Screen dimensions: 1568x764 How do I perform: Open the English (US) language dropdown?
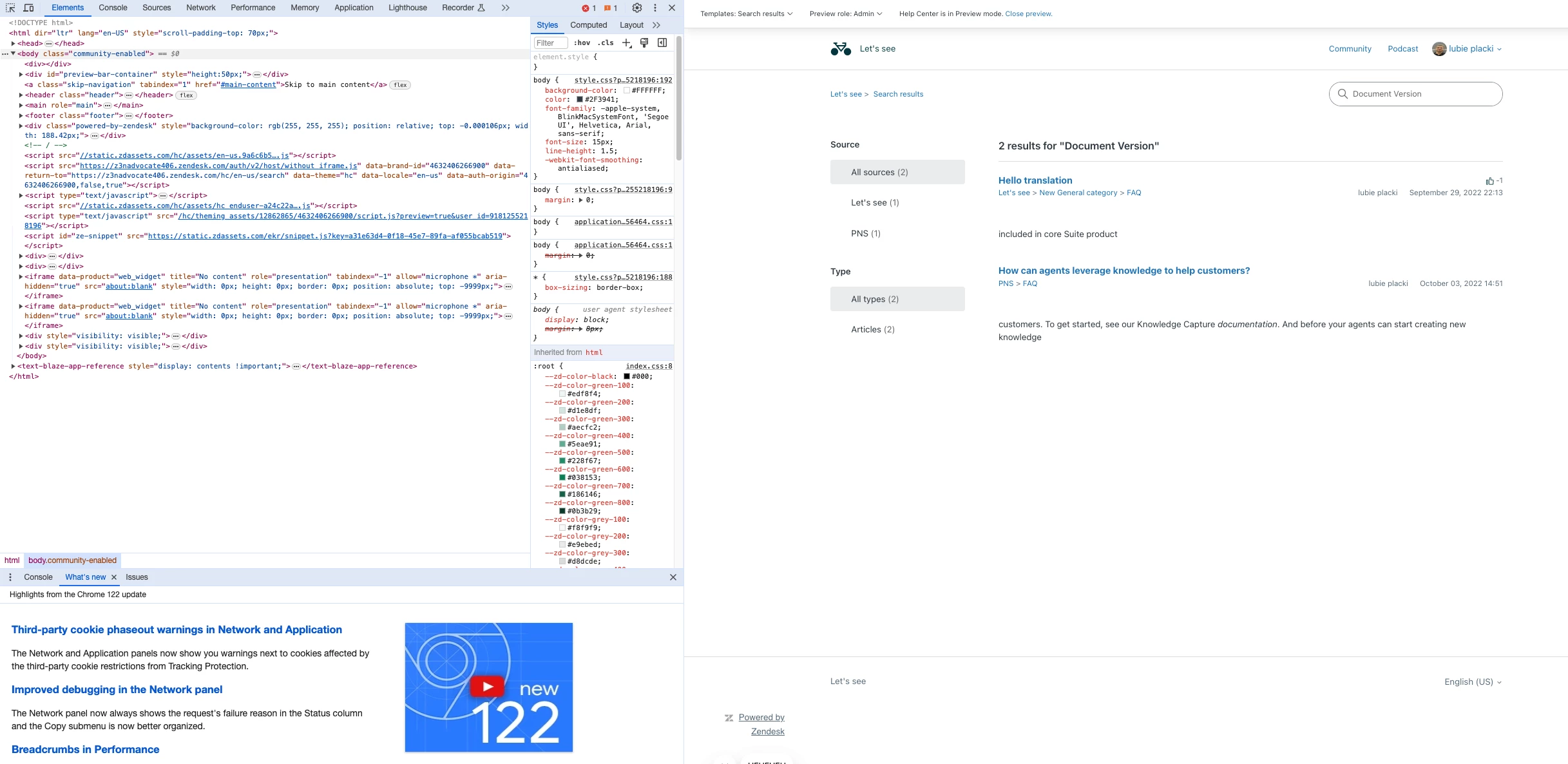point(1472,682)
